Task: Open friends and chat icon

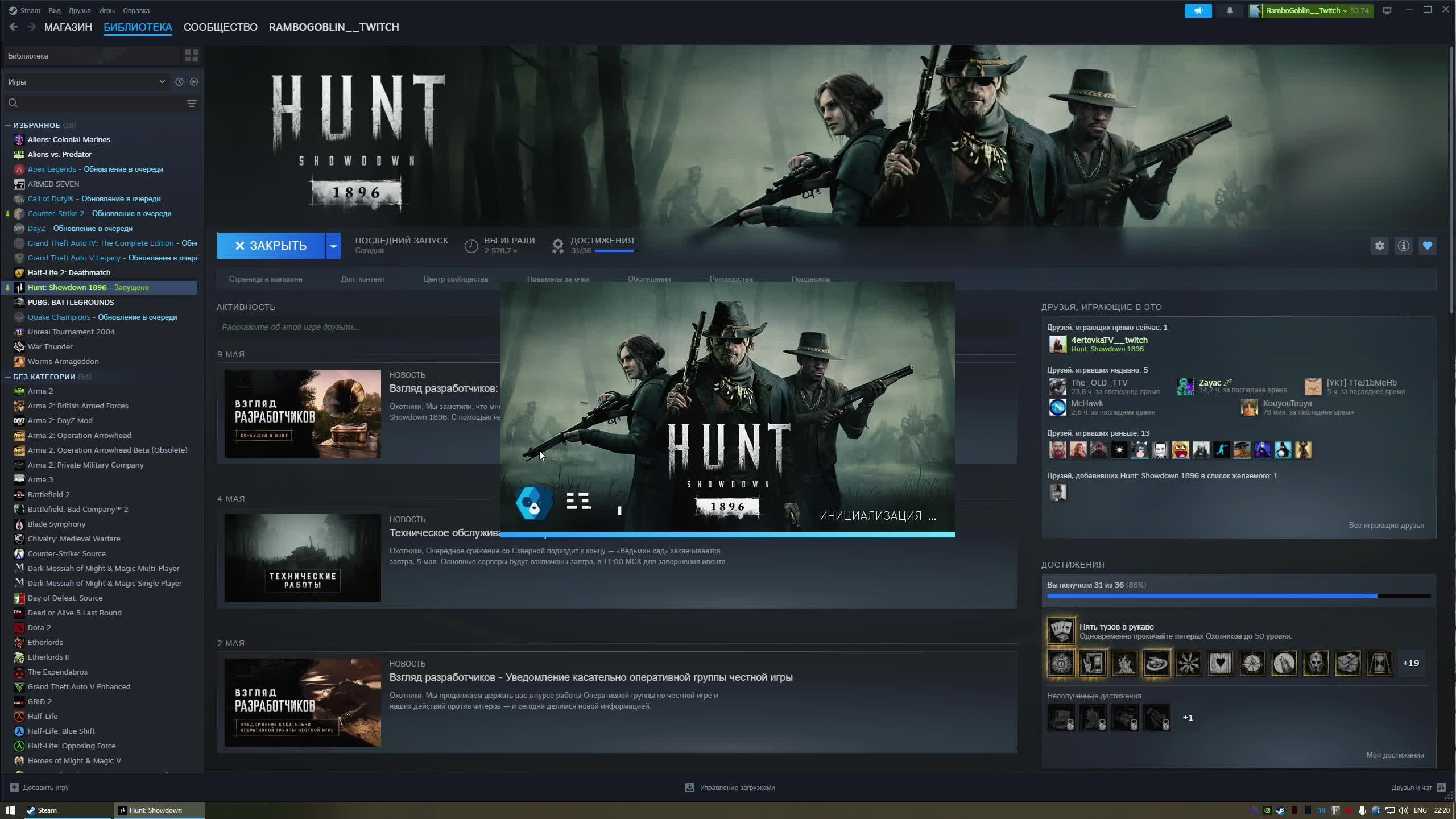Action: tap(1441, 787)
